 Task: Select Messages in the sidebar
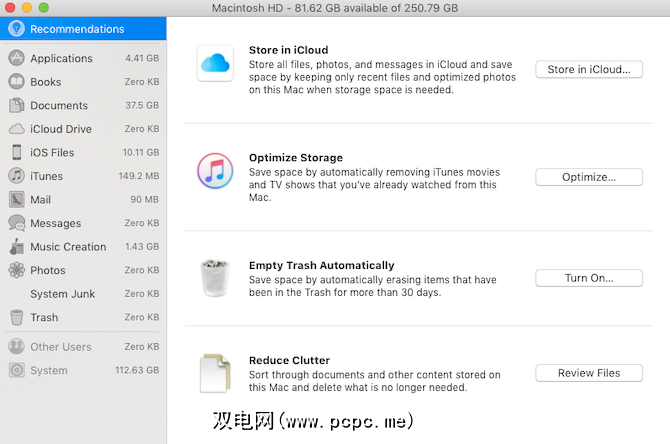pos(55,223)
